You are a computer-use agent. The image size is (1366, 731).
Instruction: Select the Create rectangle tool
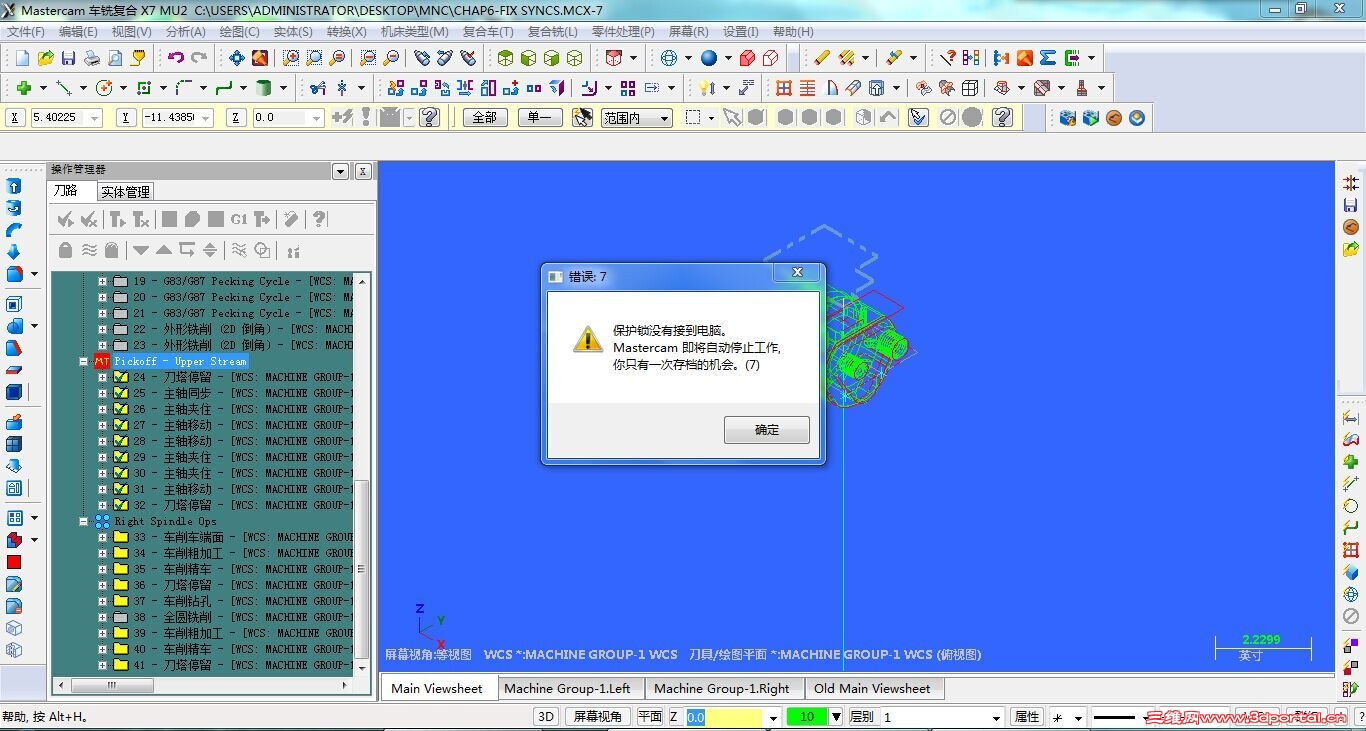coord(144,88)
